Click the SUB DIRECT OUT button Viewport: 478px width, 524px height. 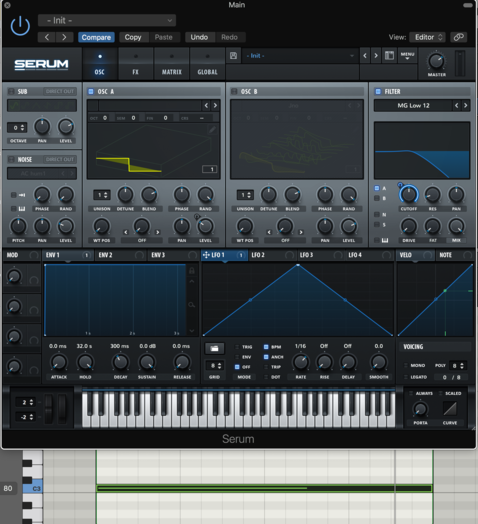[59, 91]
